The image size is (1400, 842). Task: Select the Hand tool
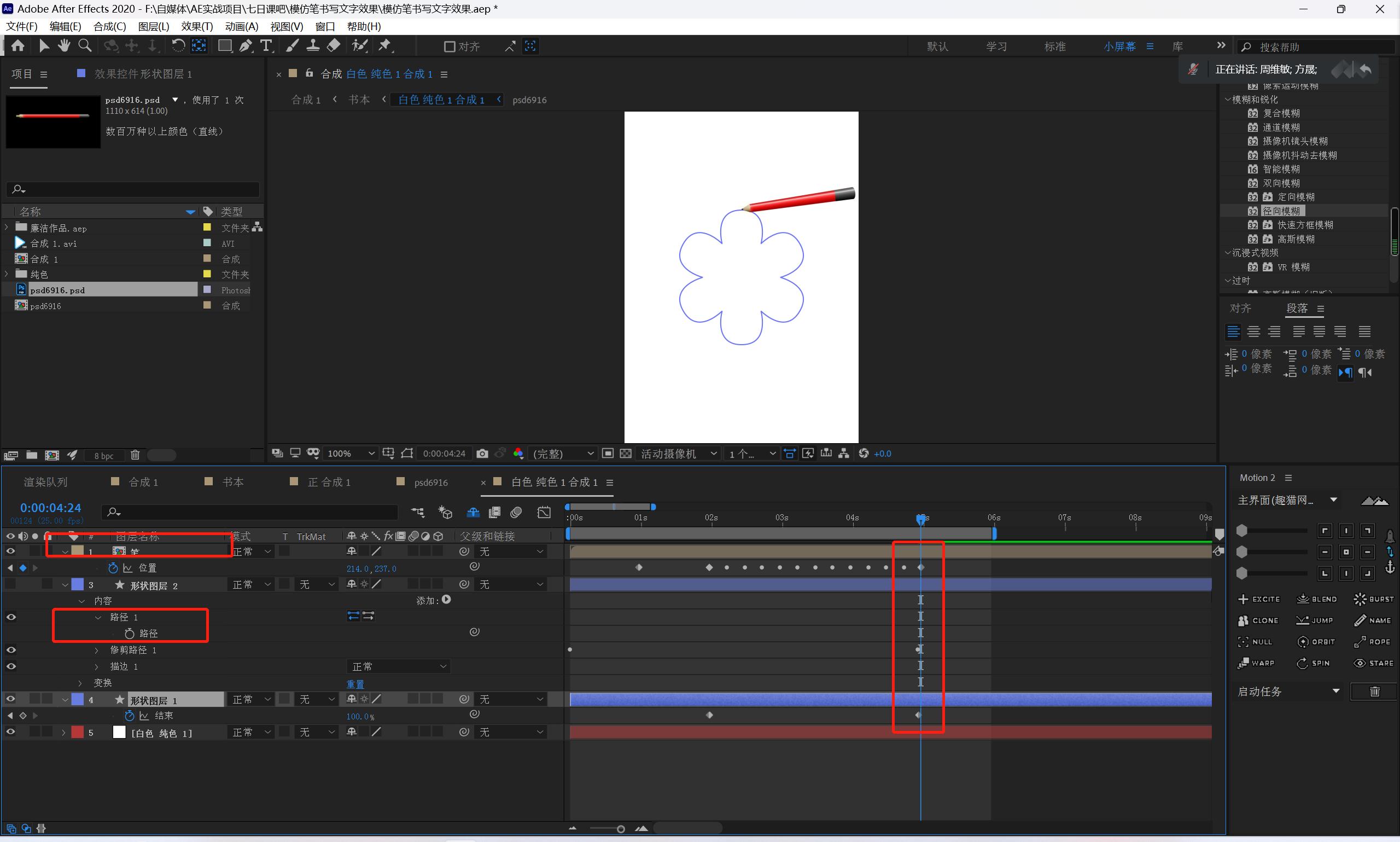pyautogui.click(x=63, y=46)
